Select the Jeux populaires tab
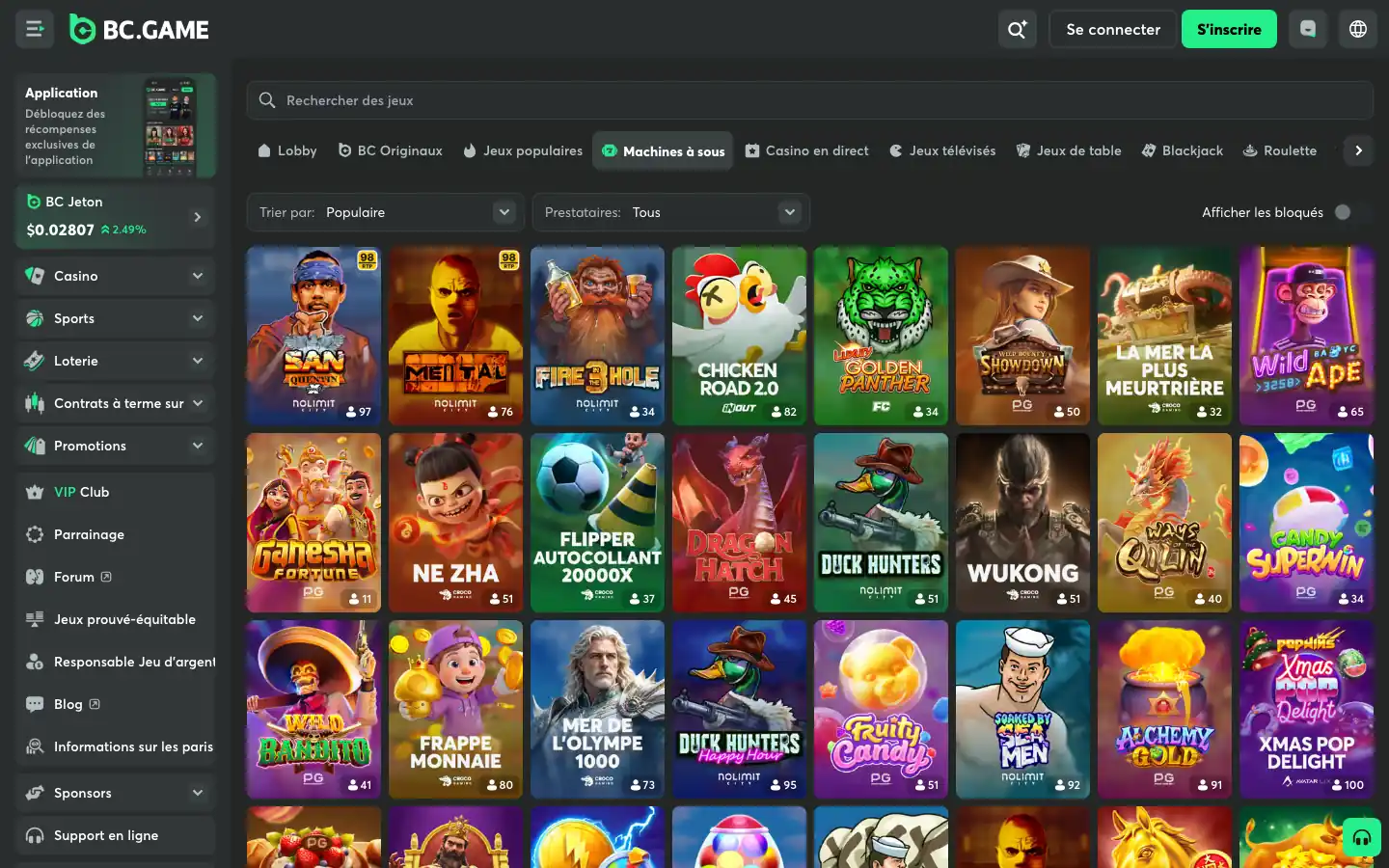Screen dimensions: 1389x868 [x=523, y=150]
